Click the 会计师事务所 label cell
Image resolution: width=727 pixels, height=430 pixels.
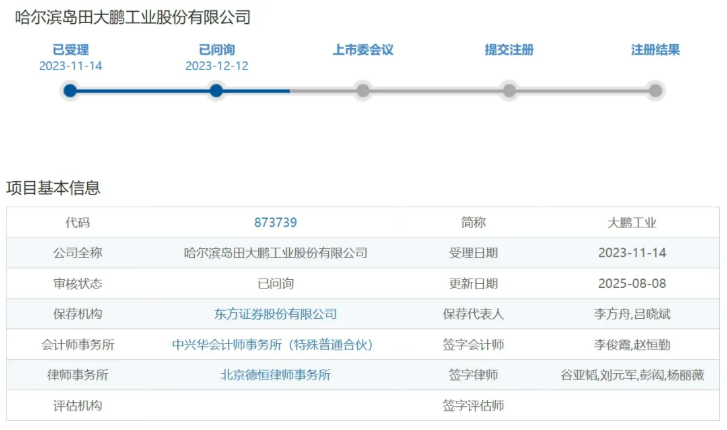click(x=78, y=345)
